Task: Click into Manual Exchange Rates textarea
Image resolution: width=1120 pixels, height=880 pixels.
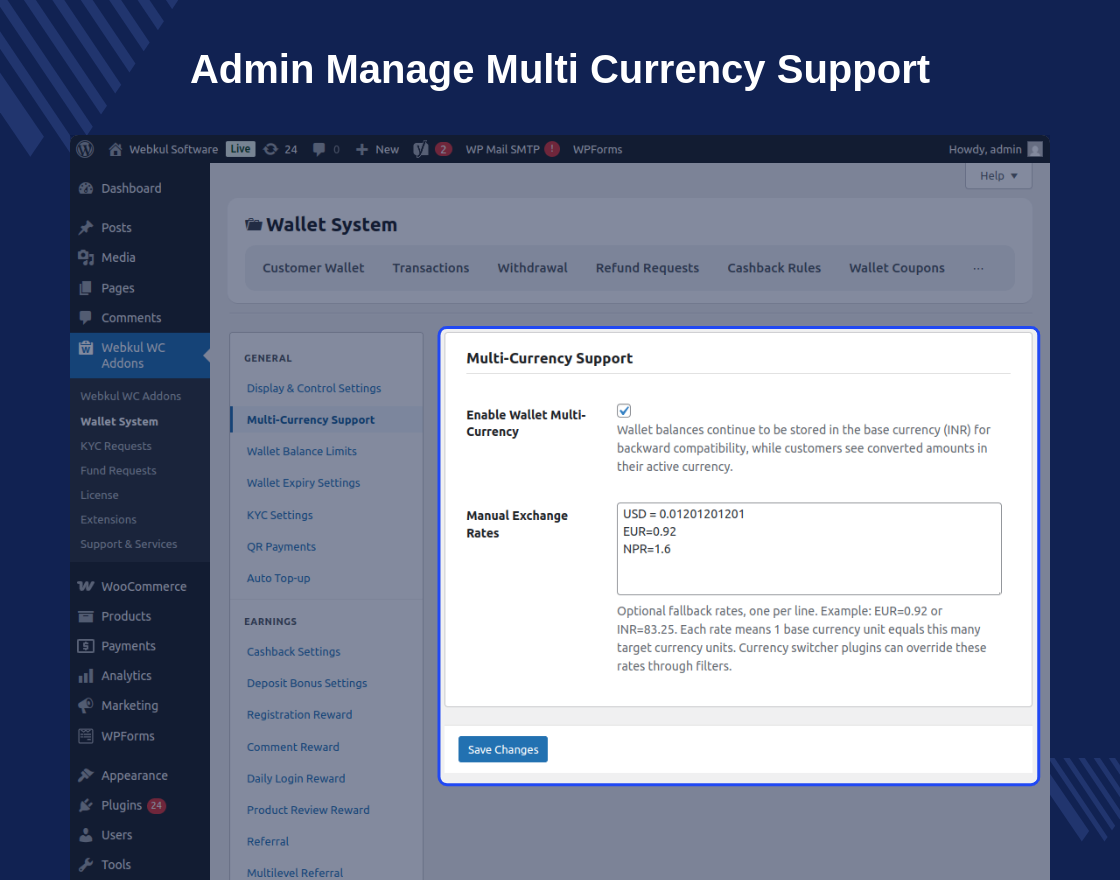Action: (809, 549)
